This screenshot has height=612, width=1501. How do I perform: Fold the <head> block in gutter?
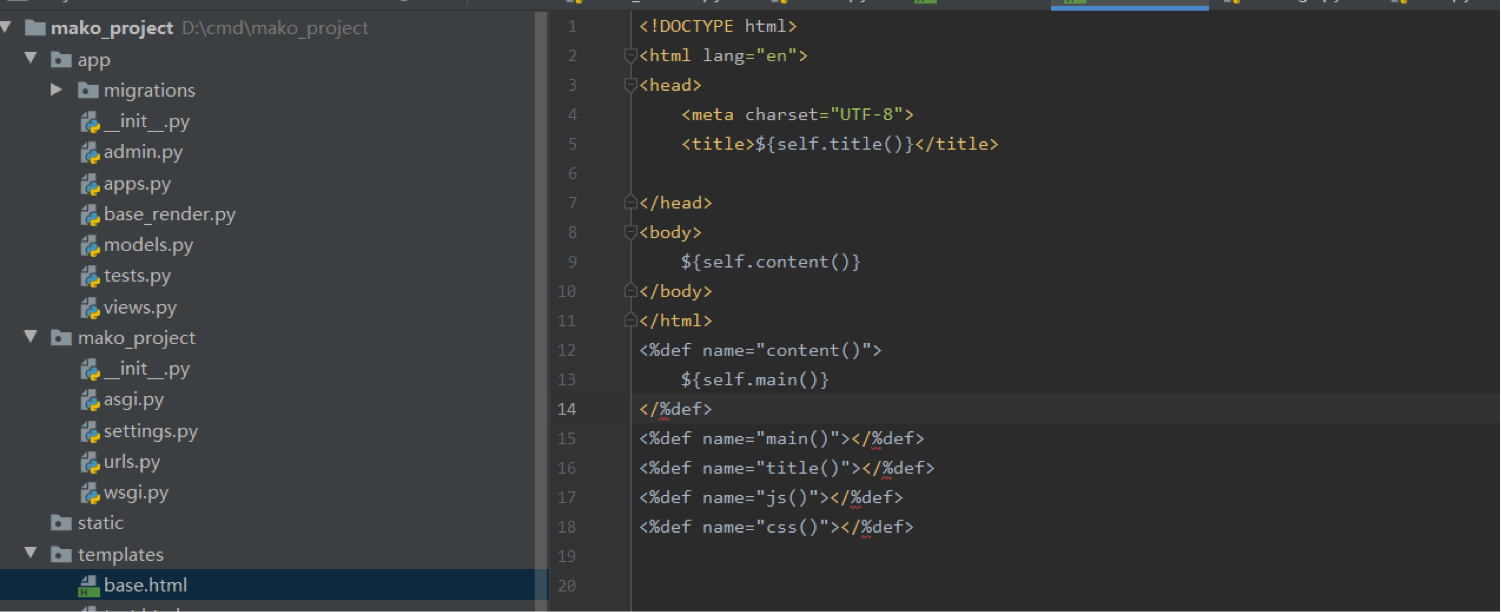point(631,86)
